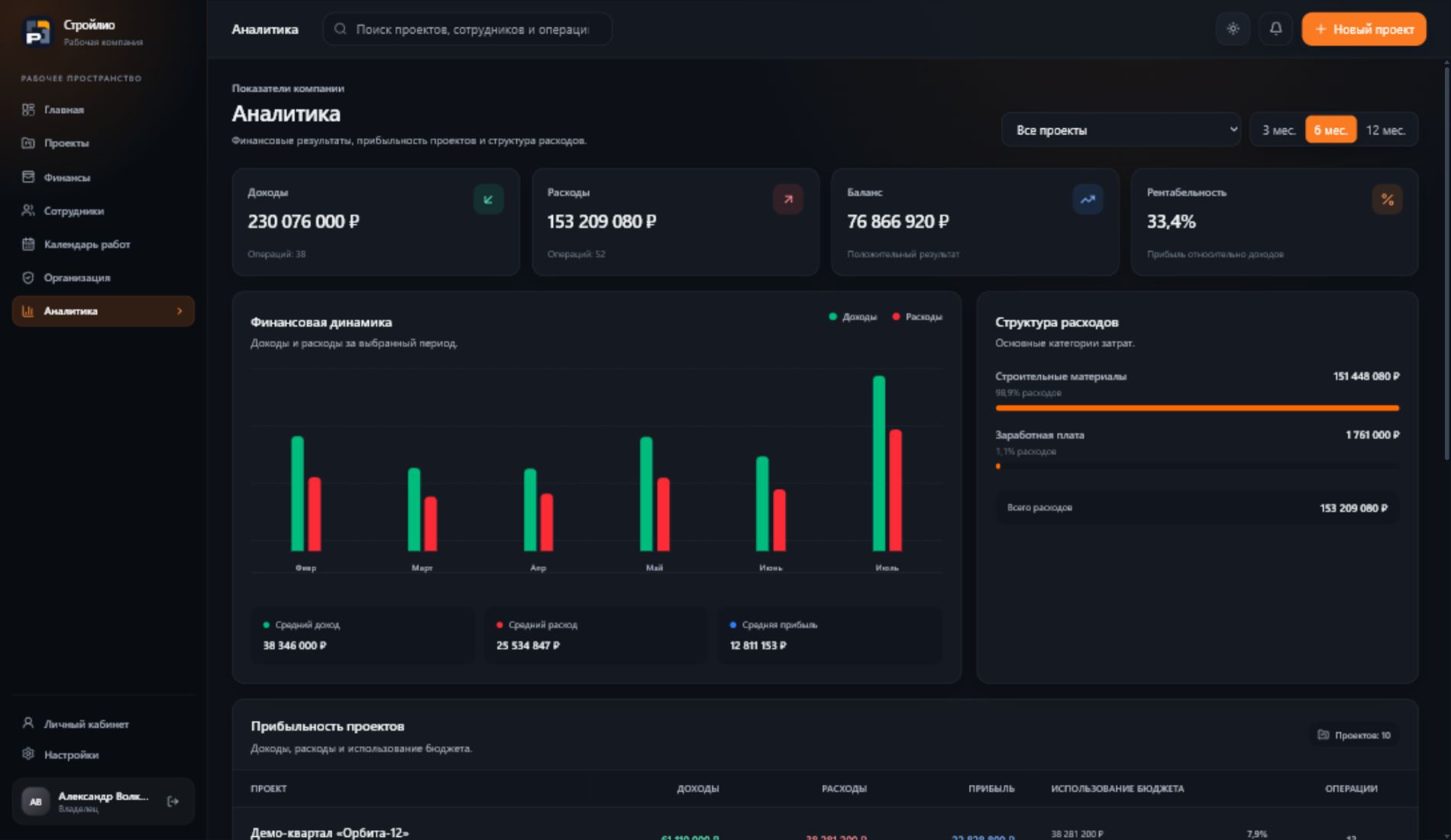Viewport: 1451px width, 840px height.
Task: Select the 12 мес. period option
Action: (x=1385, y=130)
